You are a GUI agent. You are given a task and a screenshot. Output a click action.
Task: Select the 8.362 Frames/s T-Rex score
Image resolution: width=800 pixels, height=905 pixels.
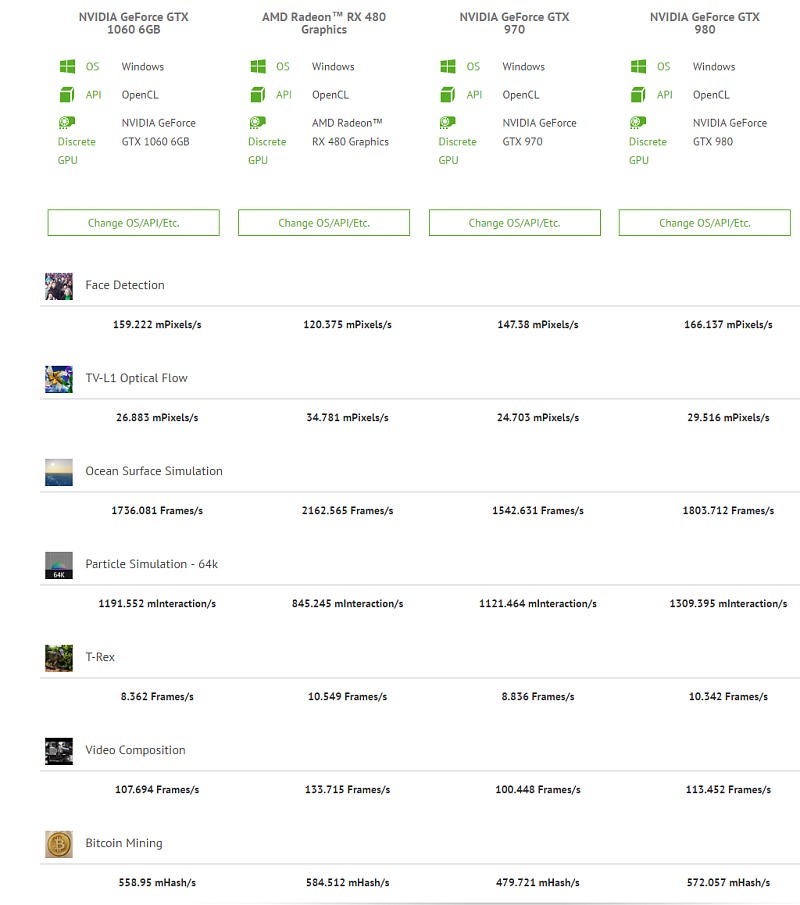[157, 696]
